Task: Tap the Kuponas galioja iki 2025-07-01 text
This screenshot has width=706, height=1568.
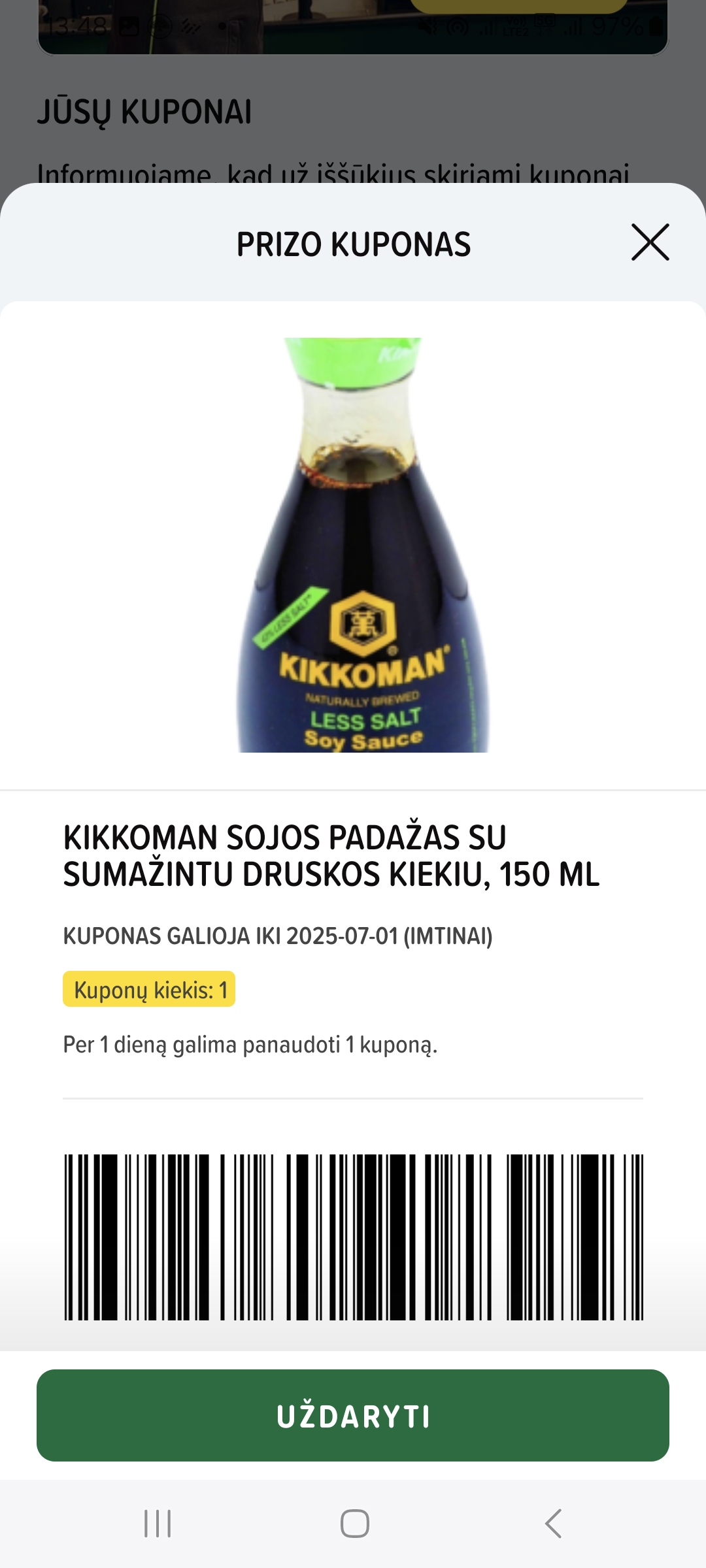Action: (278, 936)
